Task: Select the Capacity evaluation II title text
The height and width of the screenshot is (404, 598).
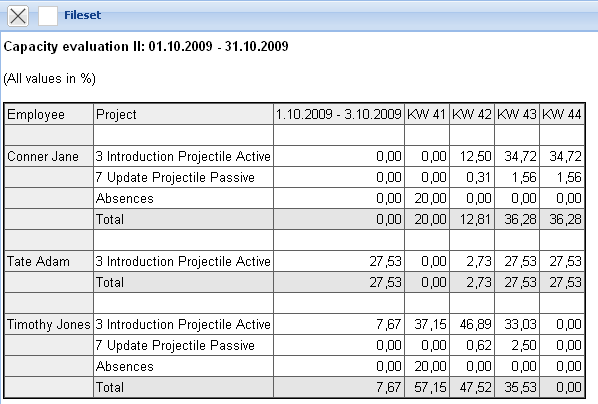Action: [x=146, y=47]
